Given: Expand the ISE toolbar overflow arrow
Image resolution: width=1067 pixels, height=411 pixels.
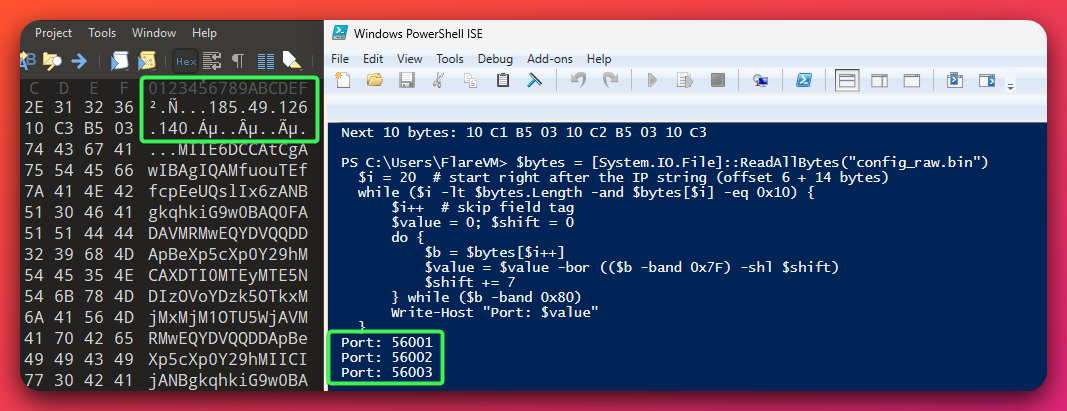Looking at the screenshot, I should (1011, 86).
